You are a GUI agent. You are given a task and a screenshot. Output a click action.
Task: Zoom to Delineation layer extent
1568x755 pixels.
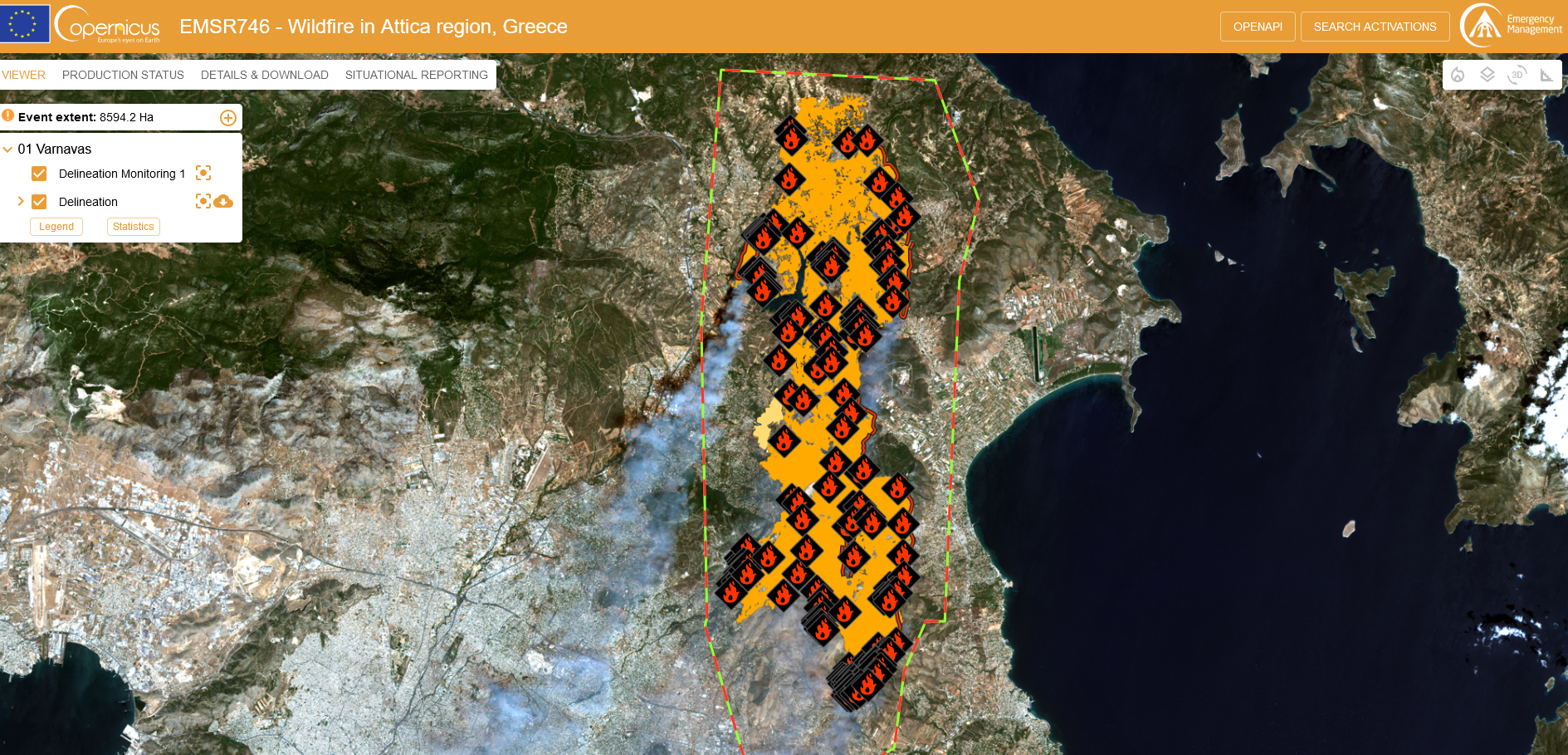click(x=203, y=201)
